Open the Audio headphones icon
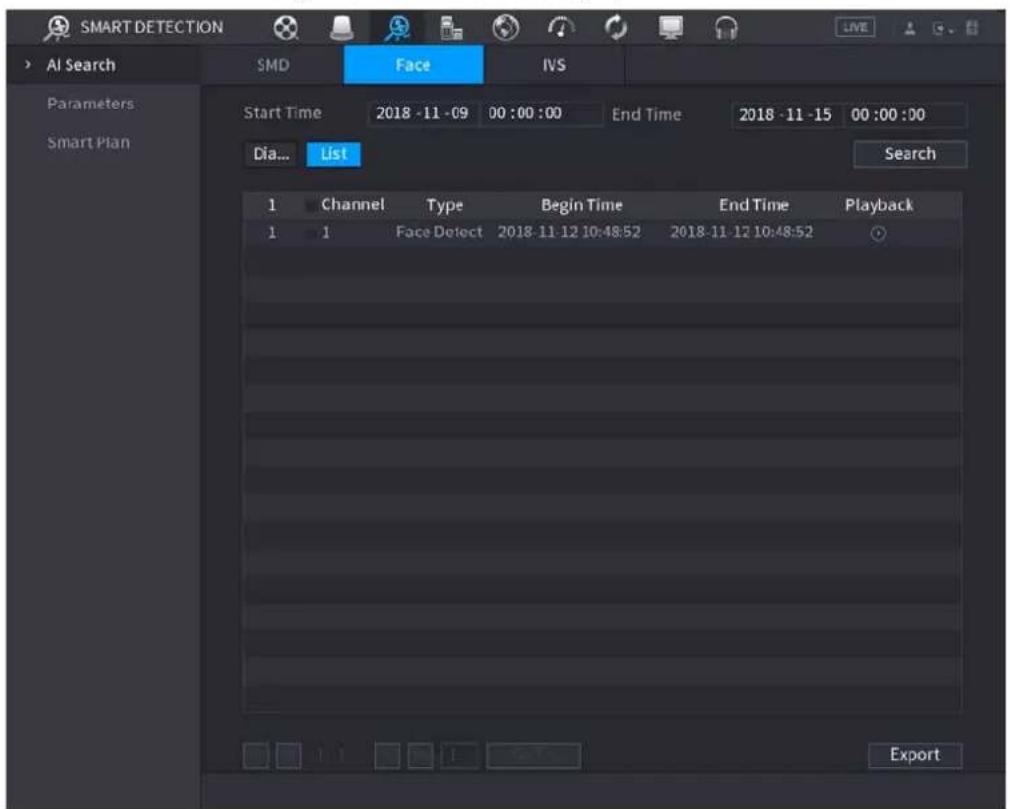 (x=726, y=28)
